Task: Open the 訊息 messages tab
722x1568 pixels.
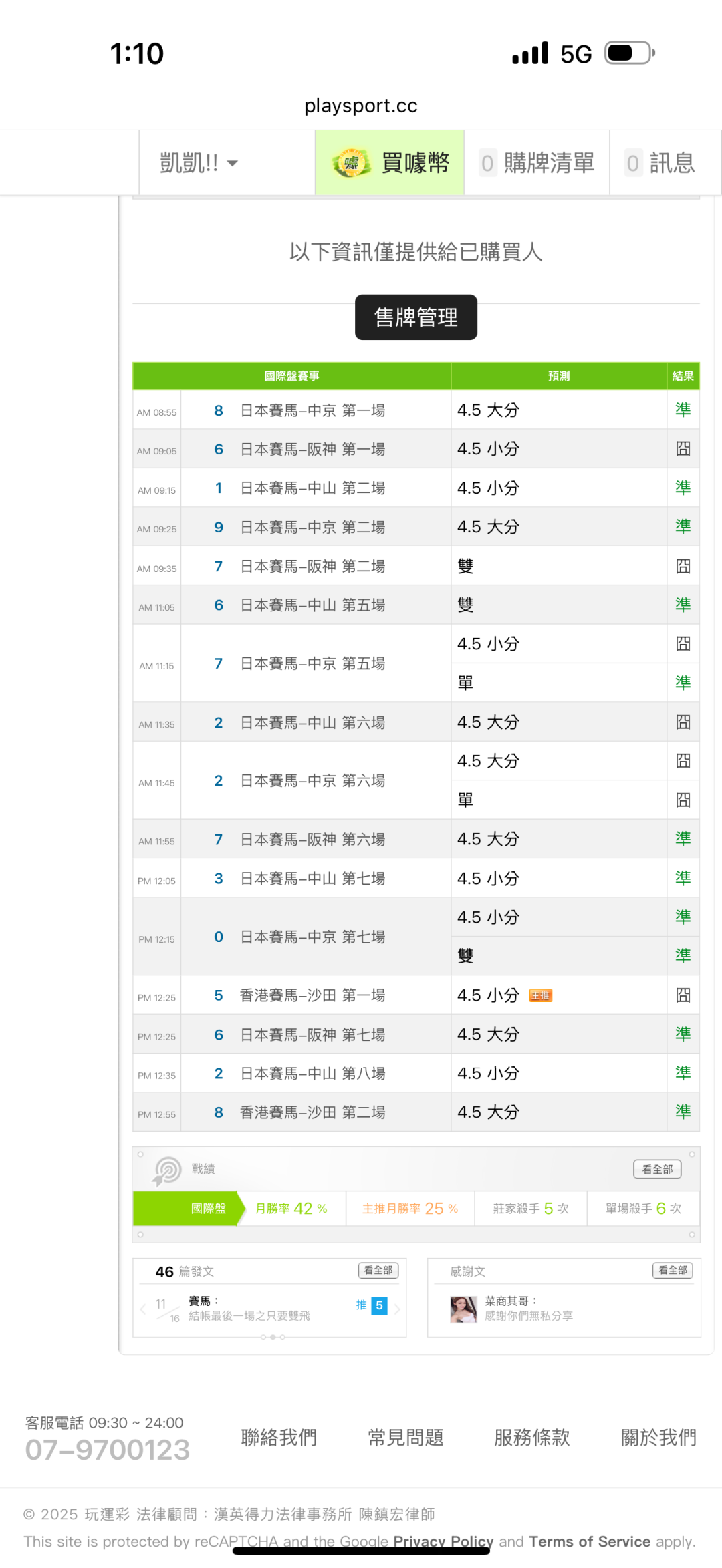Action: pyautogui.click(x=660, y=163)
